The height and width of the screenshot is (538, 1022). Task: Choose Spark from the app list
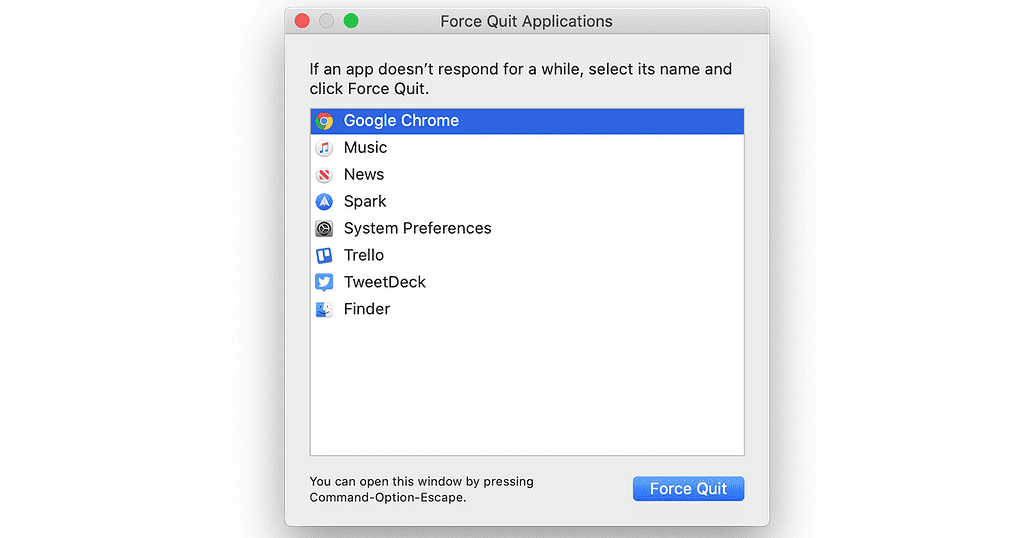tap(365, 202)
